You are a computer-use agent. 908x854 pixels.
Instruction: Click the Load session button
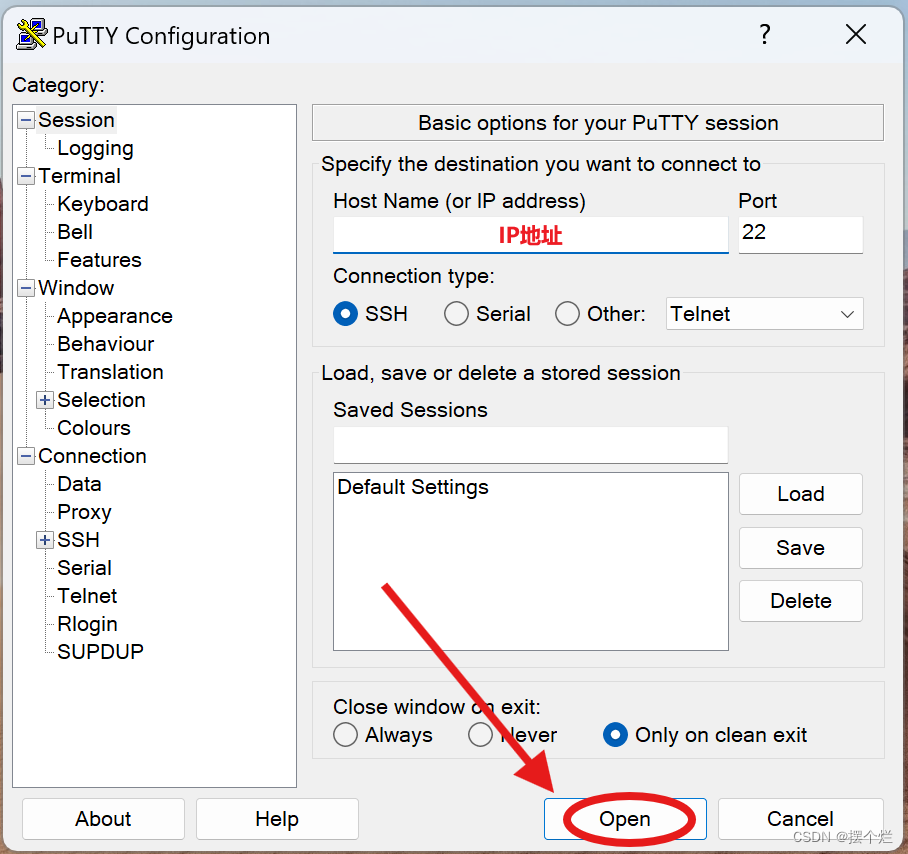pyautogui.click(x=801, y=494)
